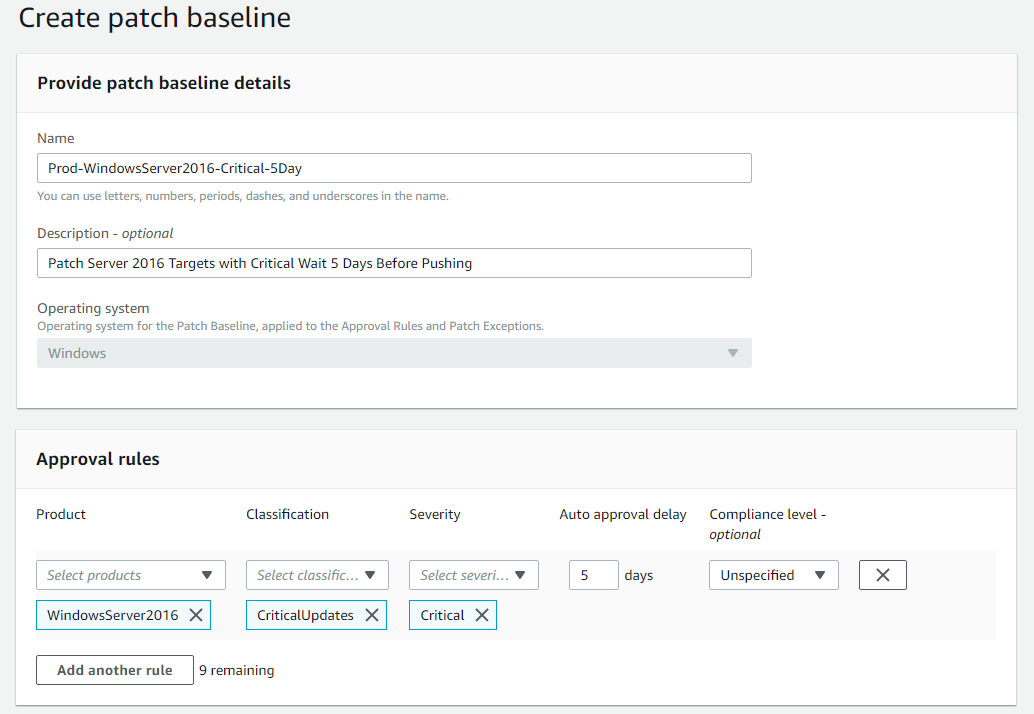Click the patch baseline Name field
This screenshot has height=714, width=1034.
[394, 168]
